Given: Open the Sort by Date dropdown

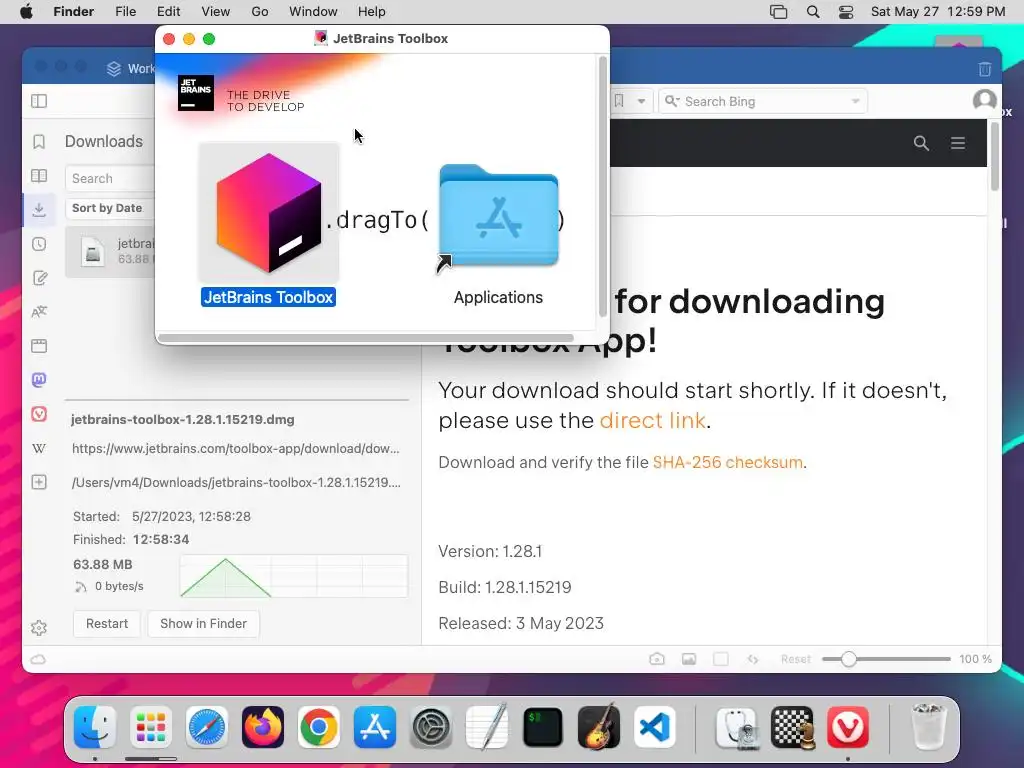Looking at the screenshot, I should [x=110, y=208].
